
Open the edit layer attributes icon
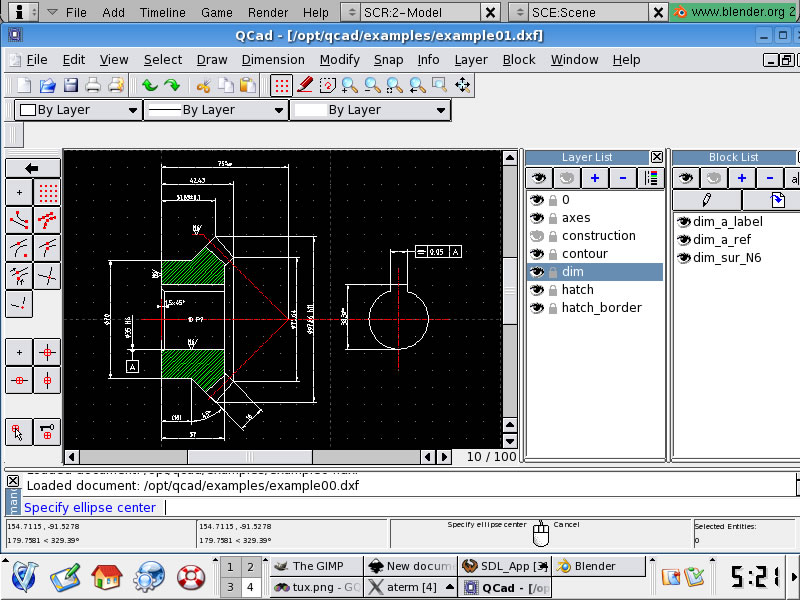click(651, 178)
